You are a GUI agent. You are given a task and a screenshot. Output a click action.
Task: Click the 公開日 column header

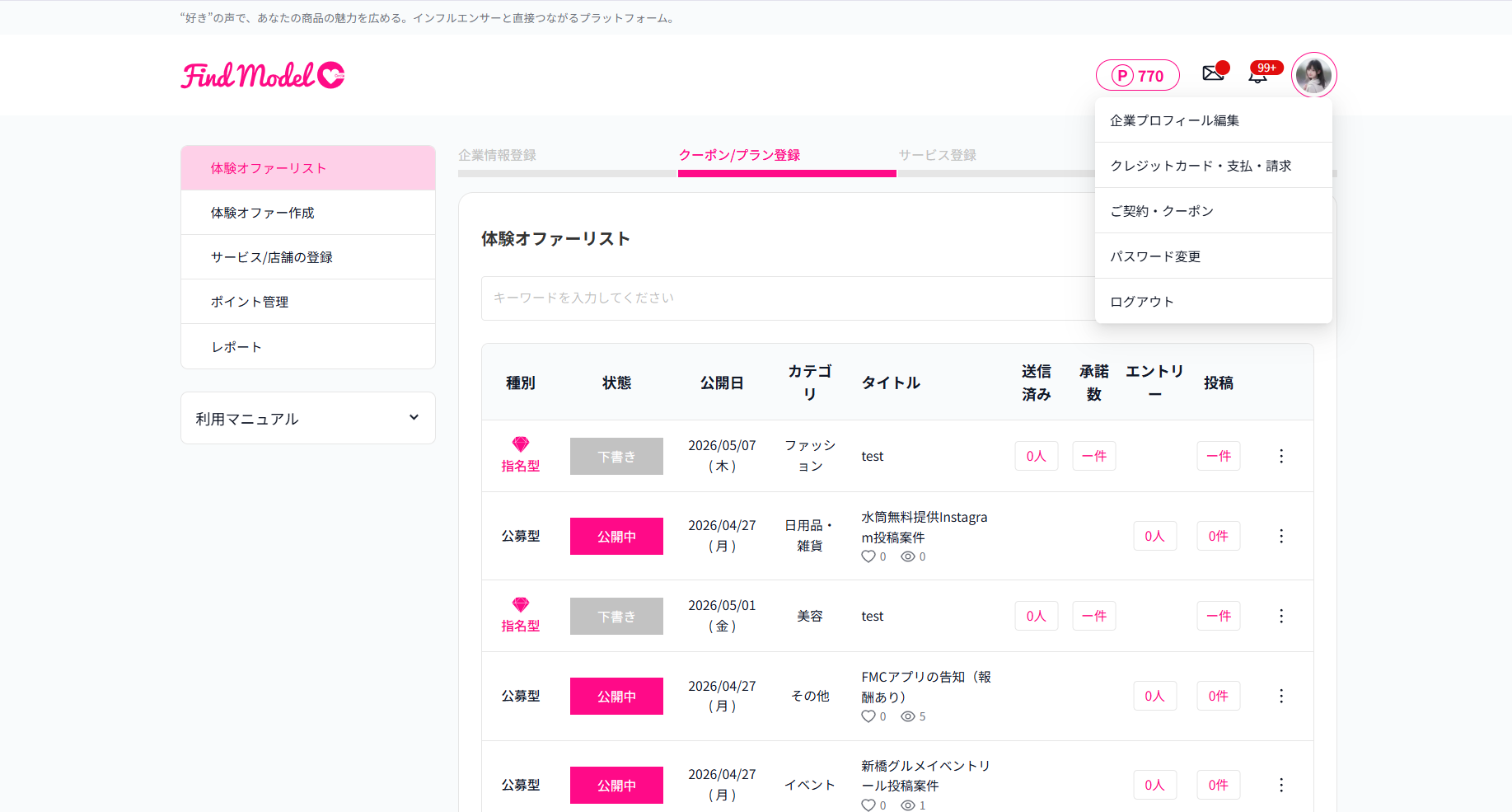[722, 383]
